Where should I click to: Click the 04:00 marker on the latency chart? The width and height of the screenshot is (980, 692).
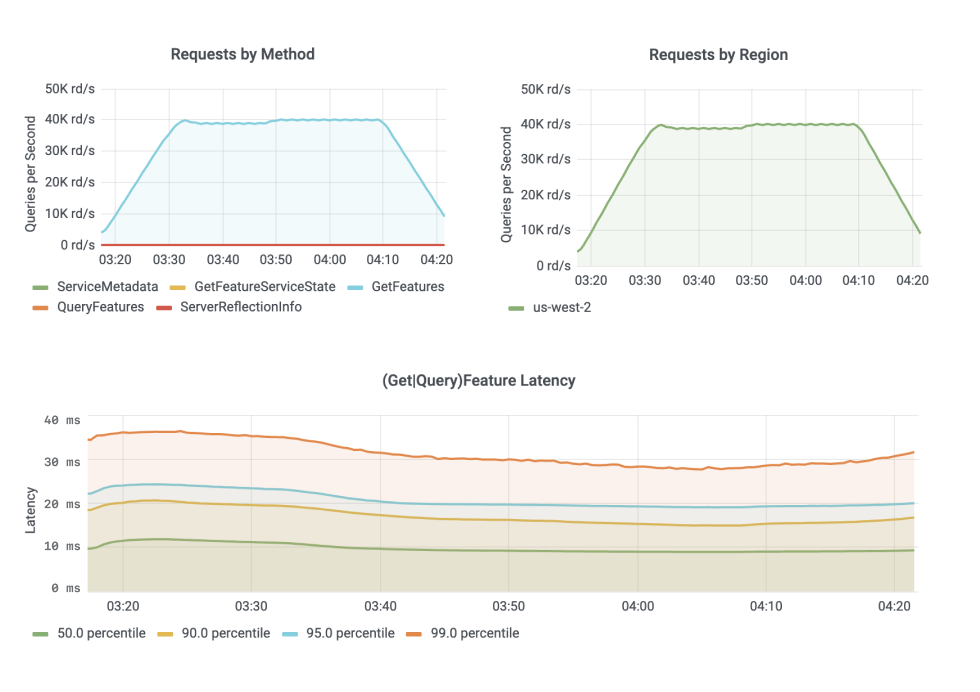tap(638, 606)
